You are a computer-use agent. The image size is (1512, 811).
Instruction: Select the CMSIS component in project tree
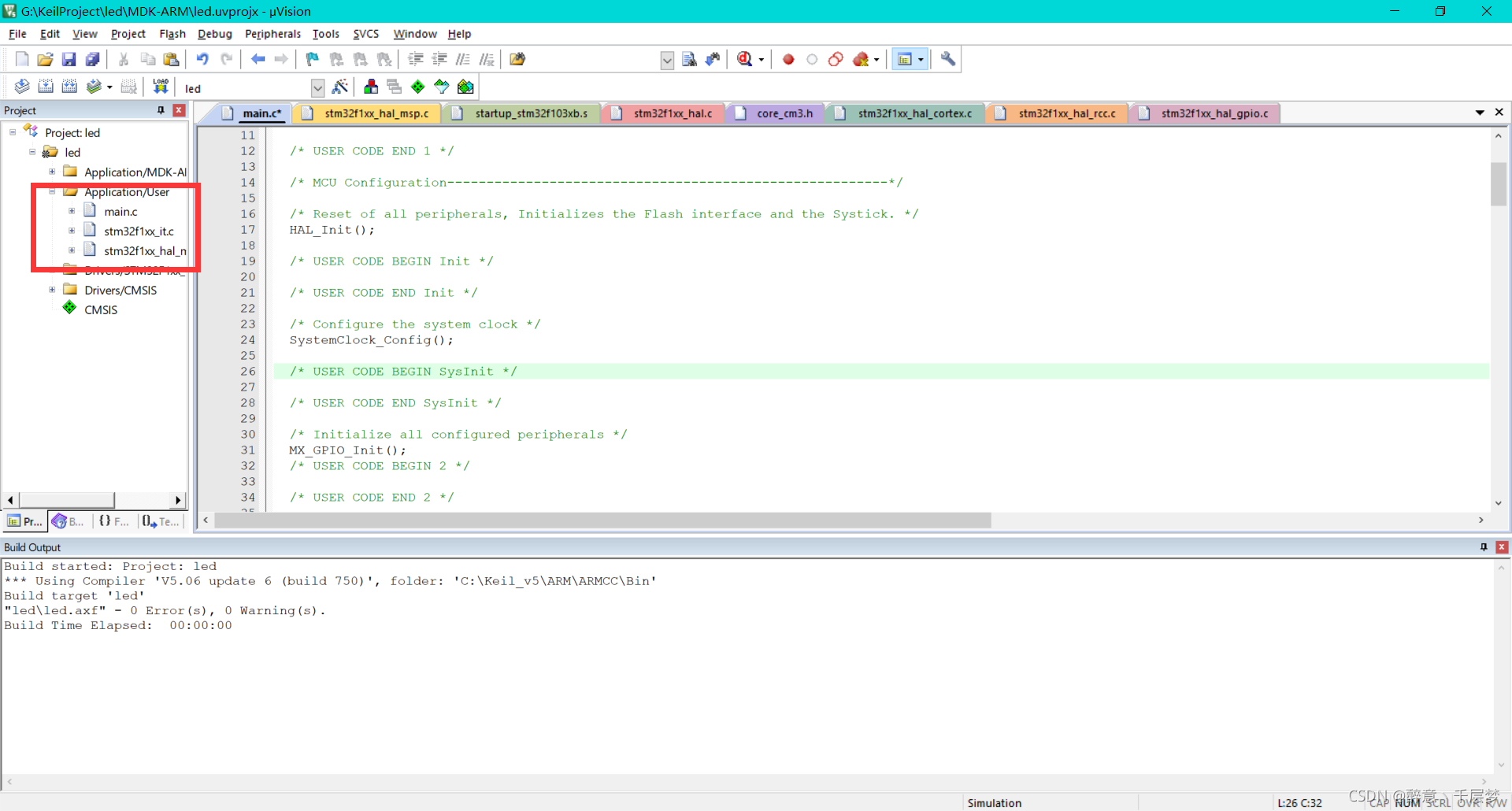tap(101, 309)
